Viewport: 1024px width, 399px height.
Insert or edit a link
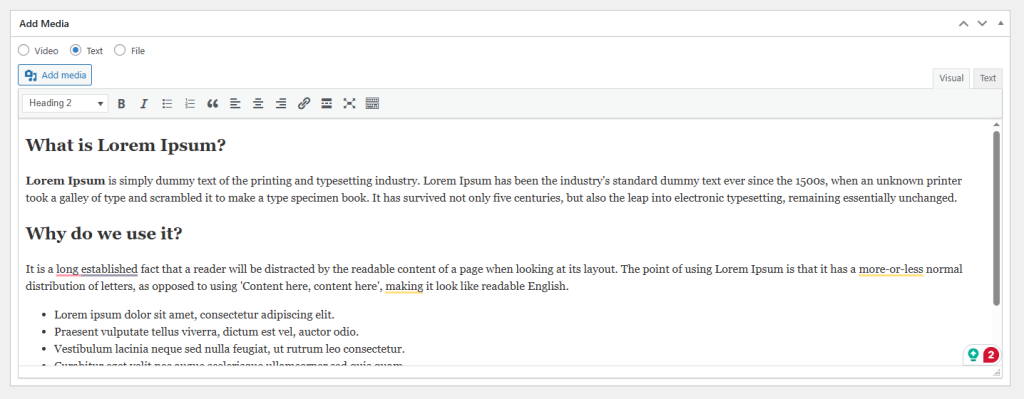pyautogui.click(x=304, y=103)
